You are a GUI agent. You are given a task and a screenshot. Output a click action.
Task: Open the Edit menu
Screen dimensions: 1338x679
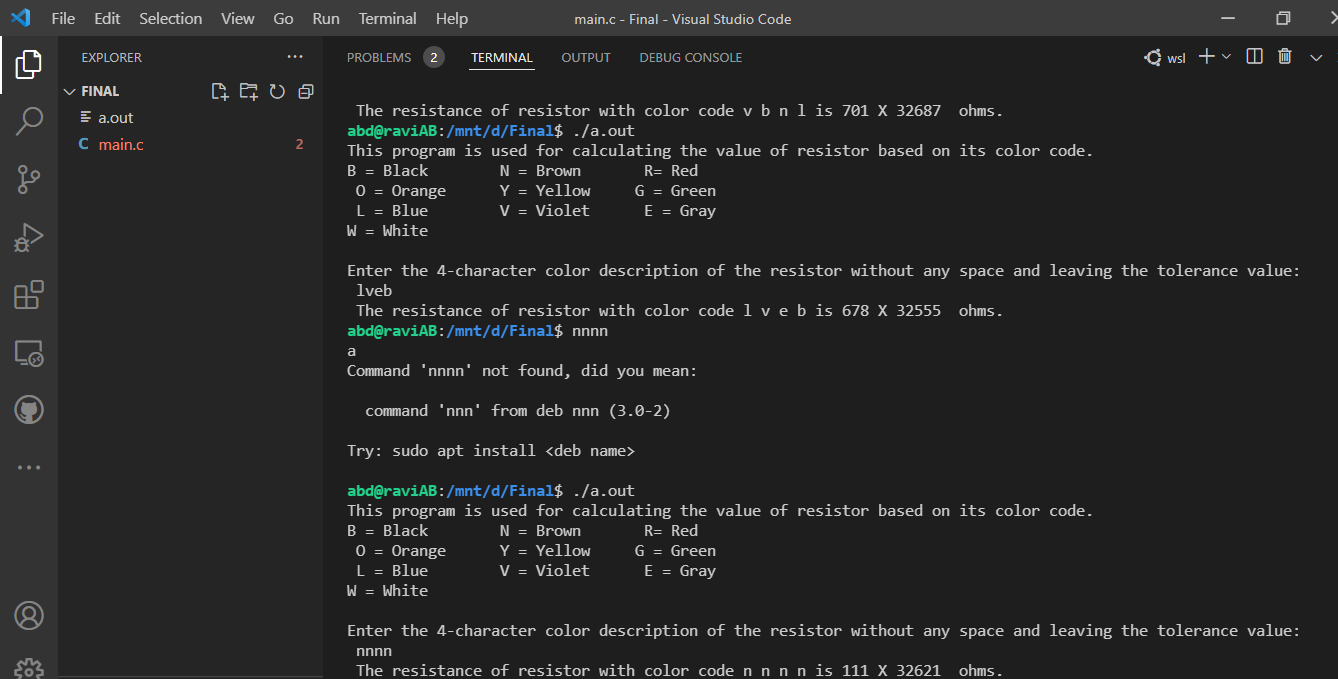click(x=107, y=18)
